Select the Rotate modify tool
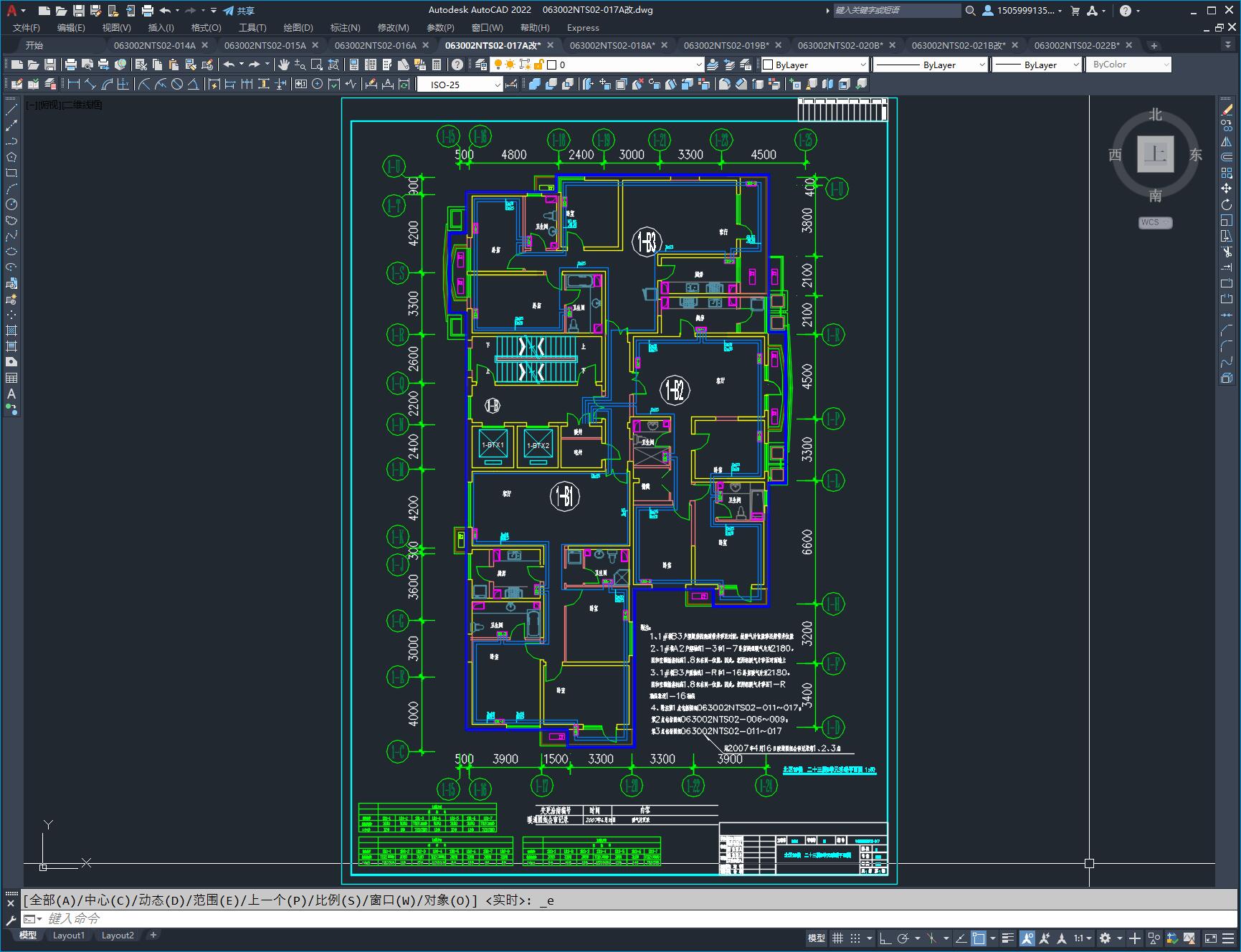Image resolution: width=1241 pixels, height=952 pixels. (1227, 204)
